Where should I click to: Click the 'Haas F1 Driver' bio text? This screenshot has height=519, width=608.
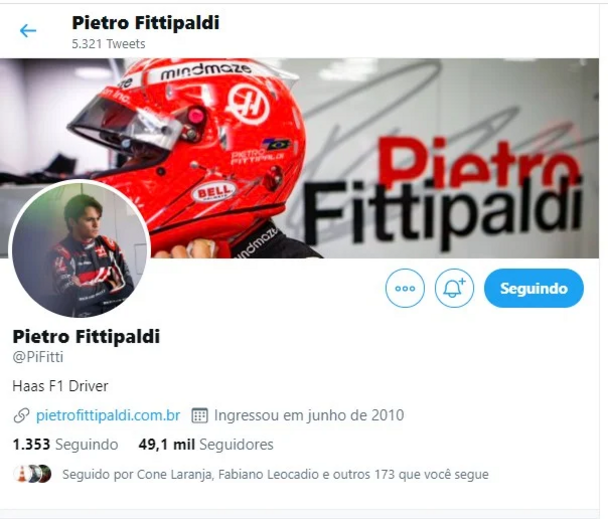pyautogui.click(x=60, y=386)
